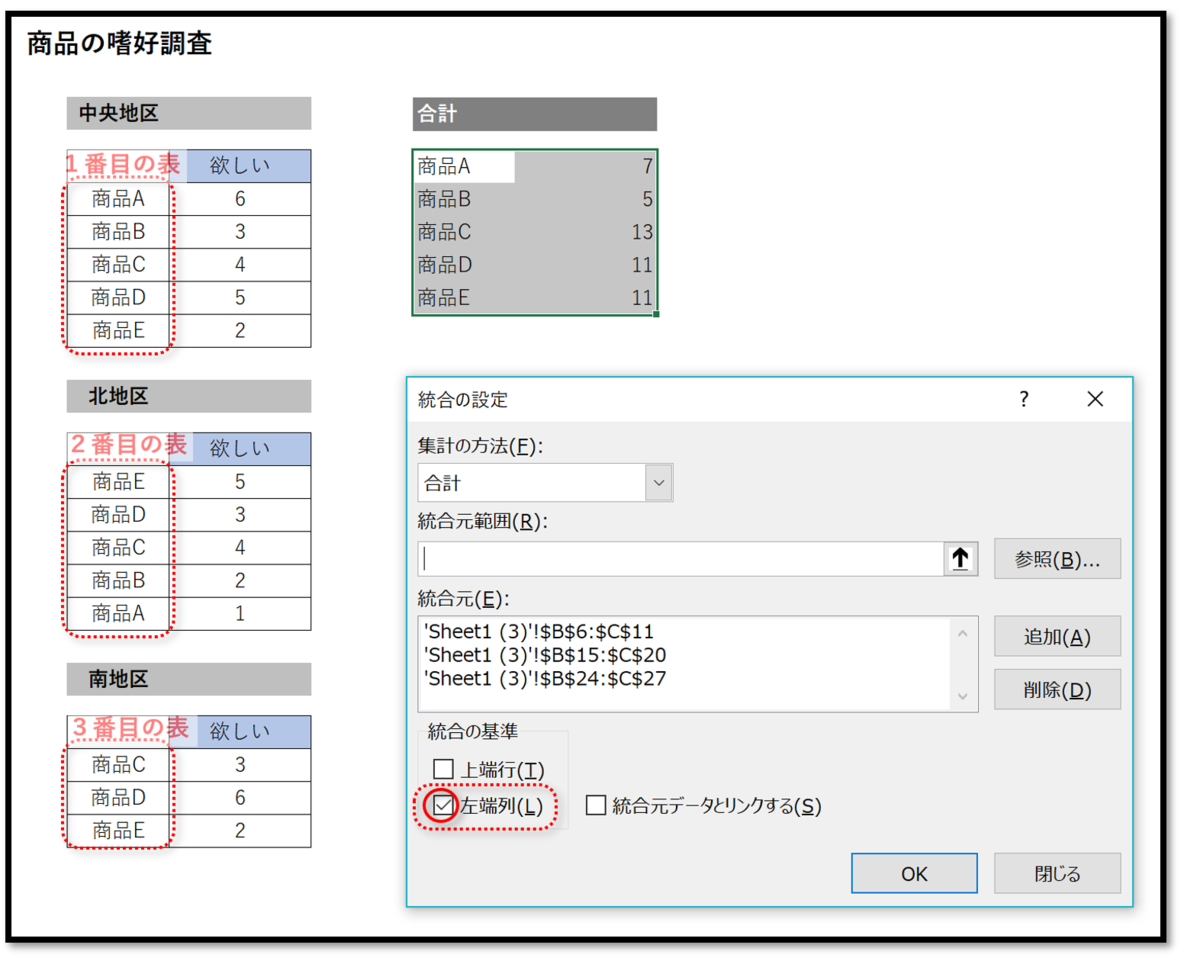Enable the 上端行 checkbox

pos(445,770)
